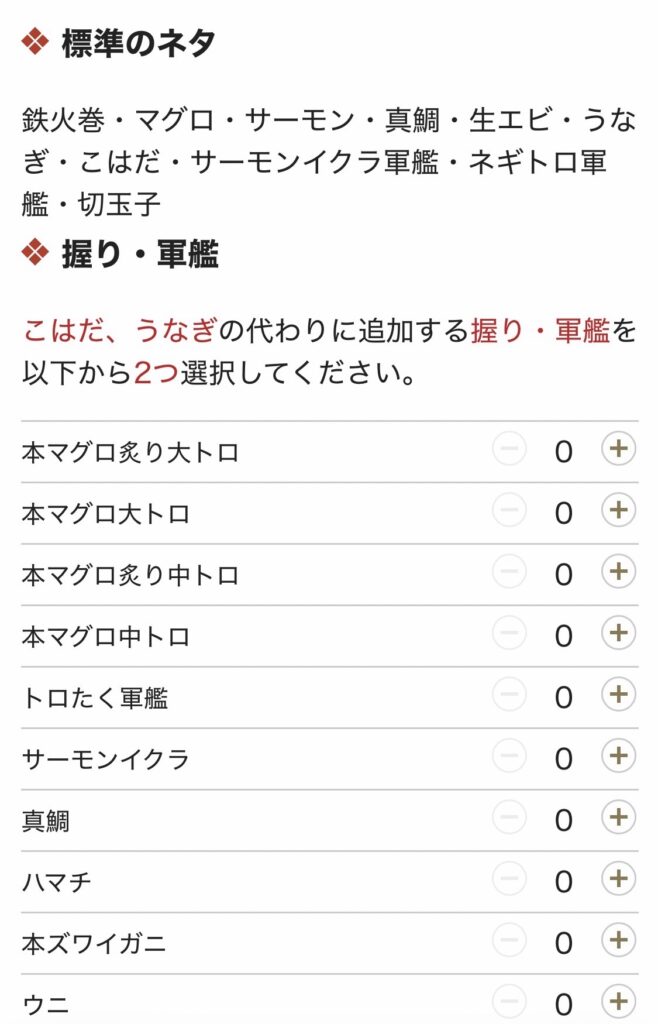Tap the minus icon for サーモンイクラ
This screenshot has width=658, height=1024.
(509, 758)
